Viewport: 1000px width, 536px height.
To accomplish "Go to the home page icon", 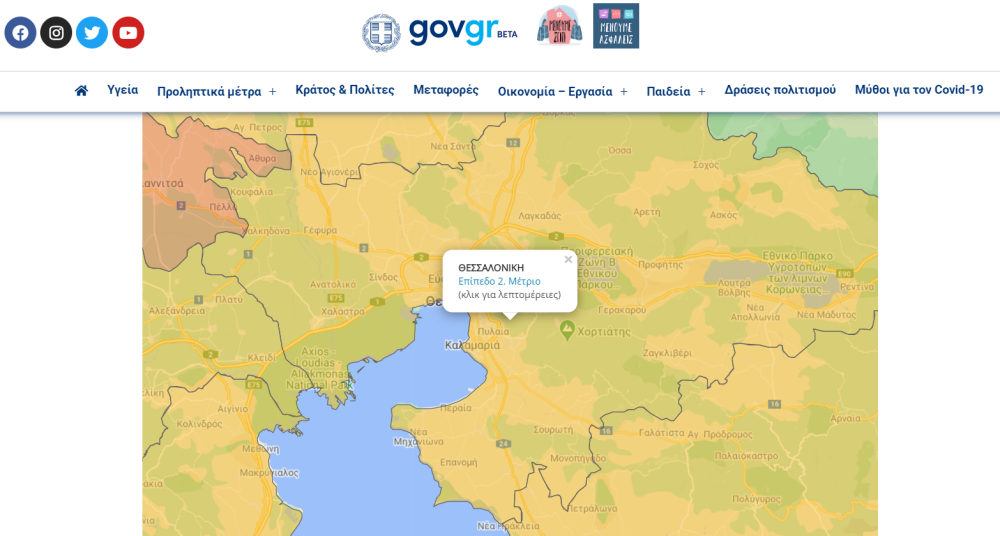I will point(81,91).
